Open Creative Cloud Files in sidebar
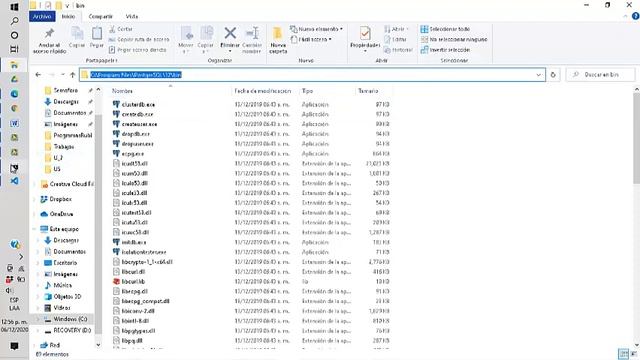This screenshot has height=360, width=640. [x=71, y=184]
